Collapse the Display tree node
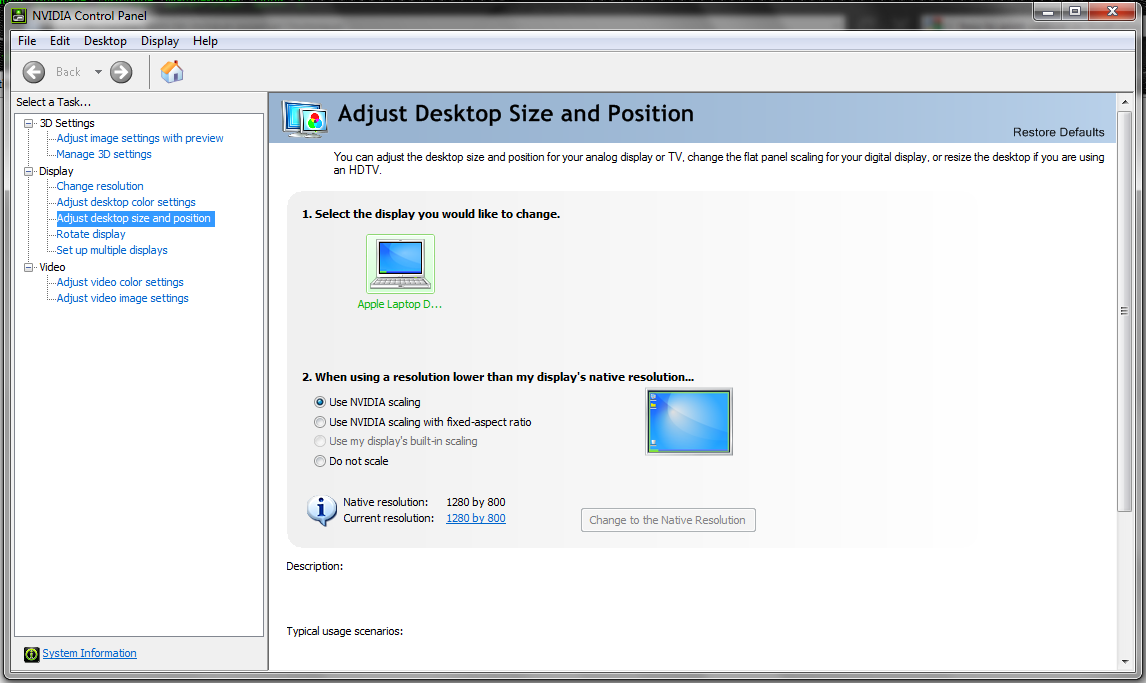Image resolution: width=1146 pixels, height=683 pixels. point(29,172)
